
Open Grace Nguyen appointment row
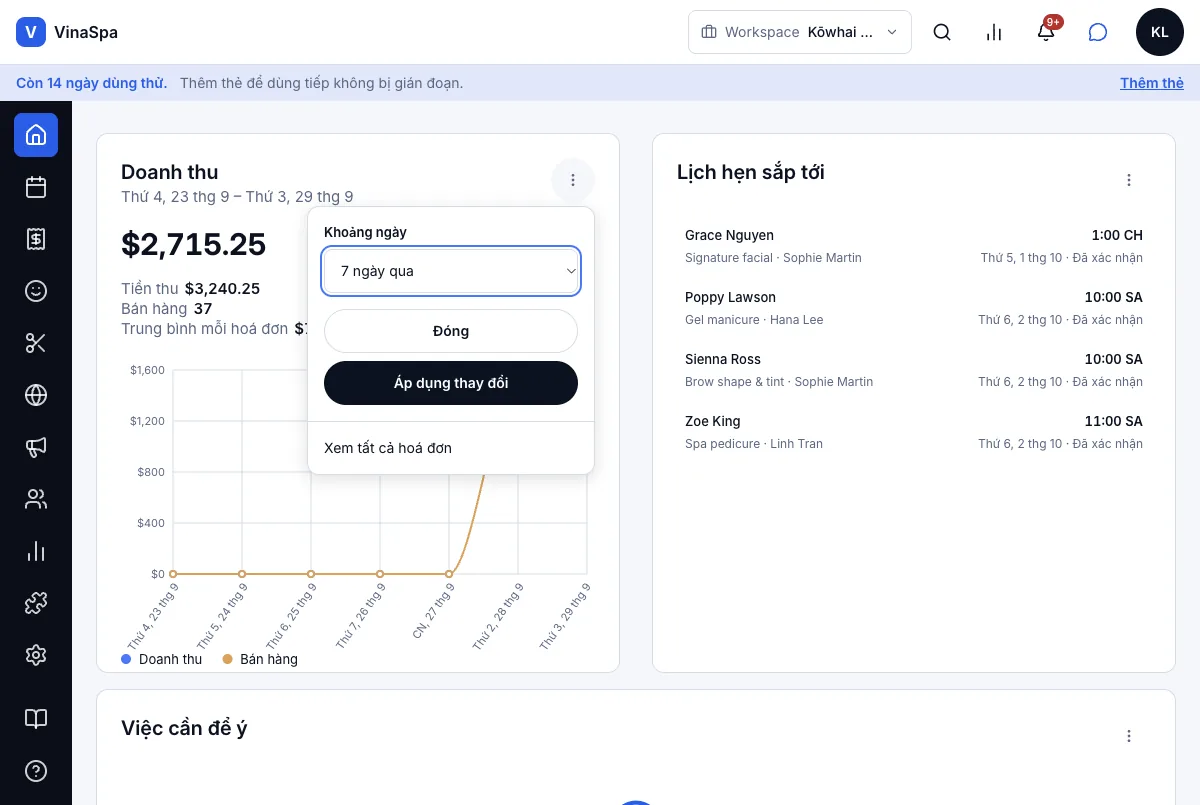pyautogui.click(x=914, y=246)
